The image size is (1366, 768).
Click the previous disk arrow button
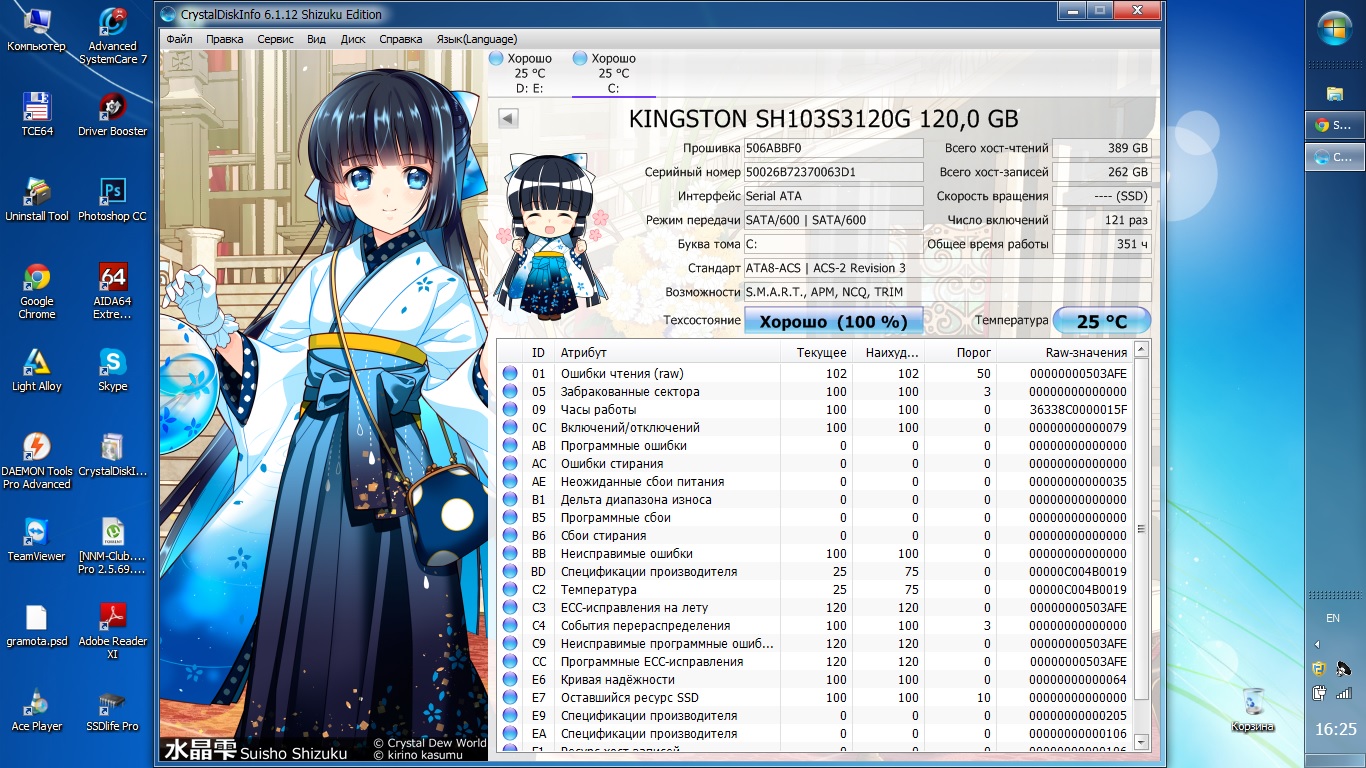(x=508, y=119)
